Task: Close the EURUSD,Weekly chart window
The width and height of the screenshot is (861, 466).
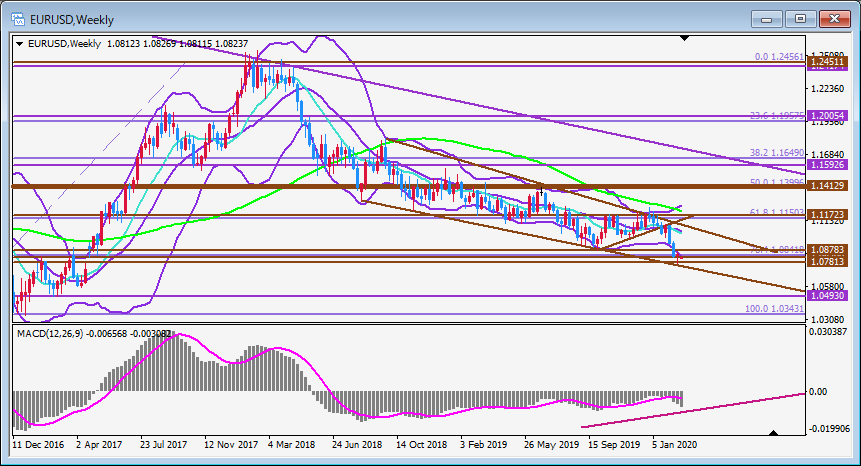Action: [834, 19]
